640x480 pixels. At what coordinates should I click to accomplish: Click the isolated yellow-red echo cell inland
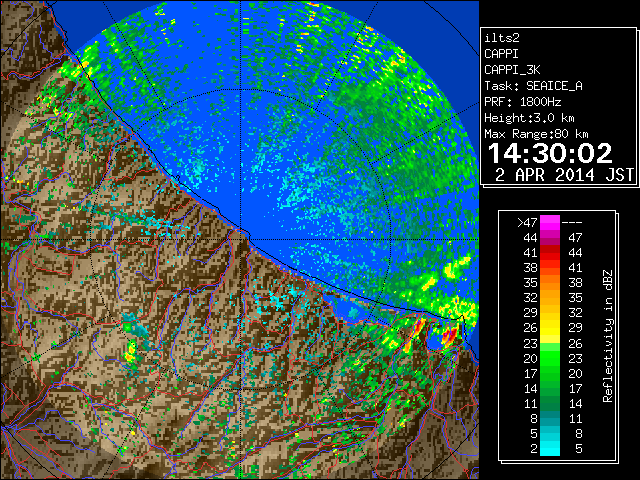(x=130, y=353)
